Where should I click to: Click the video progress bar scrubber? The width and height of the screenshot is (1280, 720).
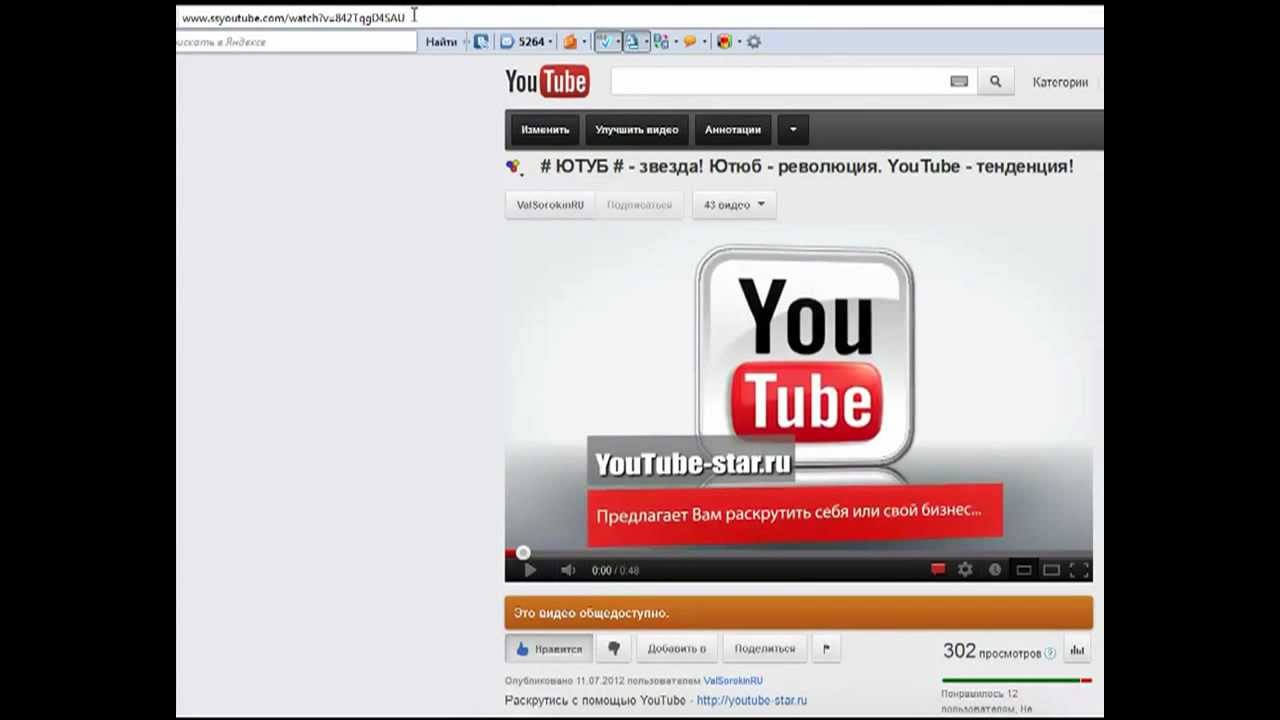tap(523, 553)
